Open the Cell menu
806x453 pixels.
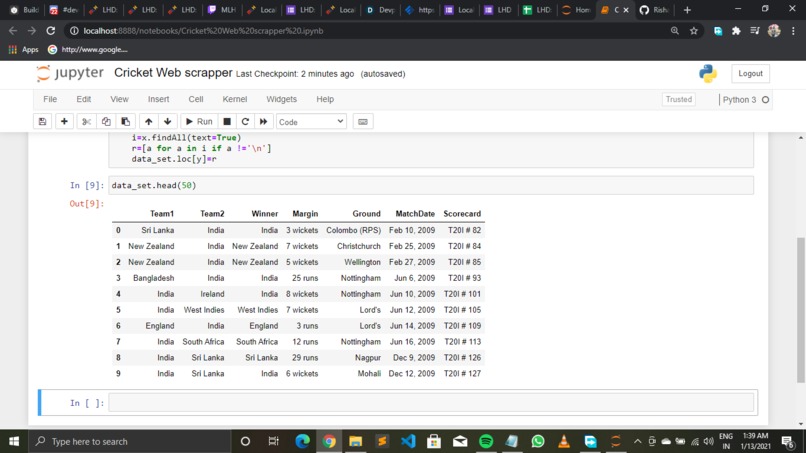(x=196, y=99)
